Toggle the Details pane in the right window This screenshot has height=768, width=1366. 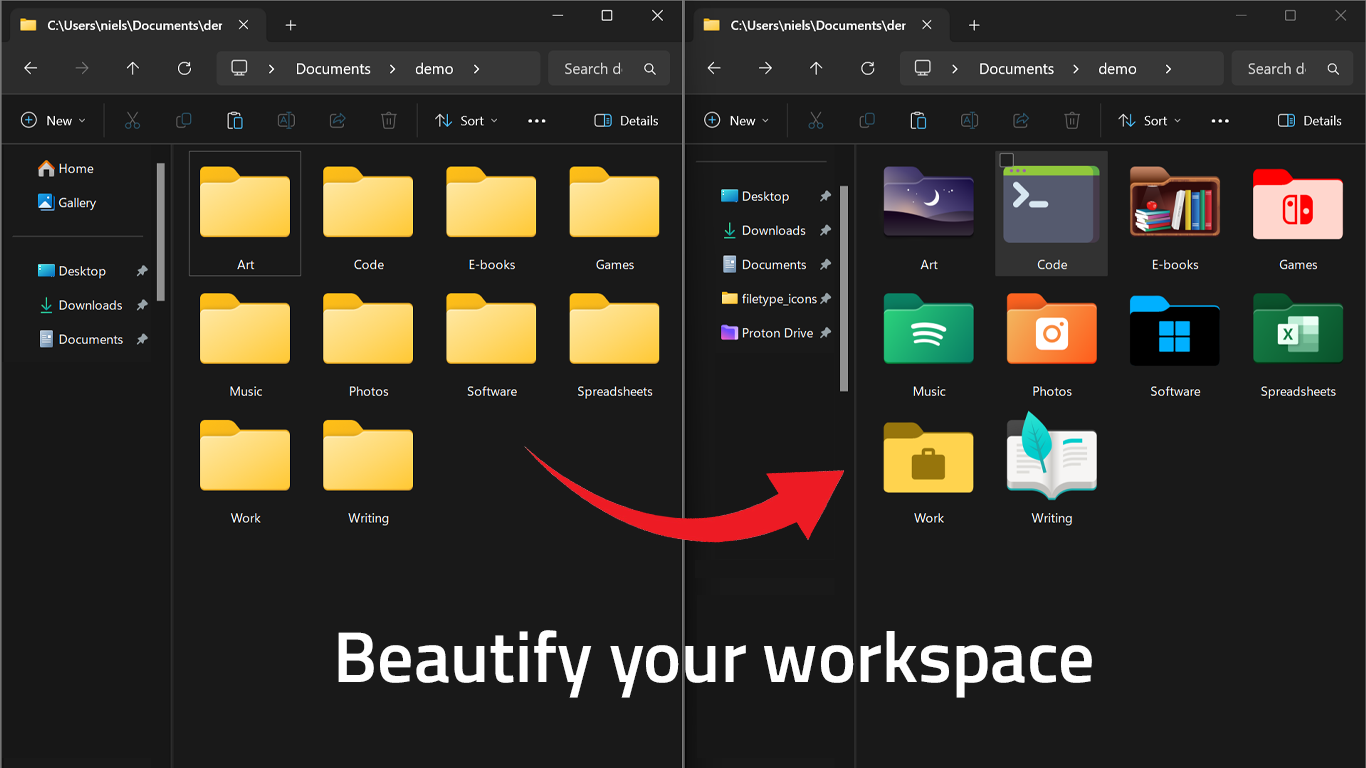coord(1309,121)
